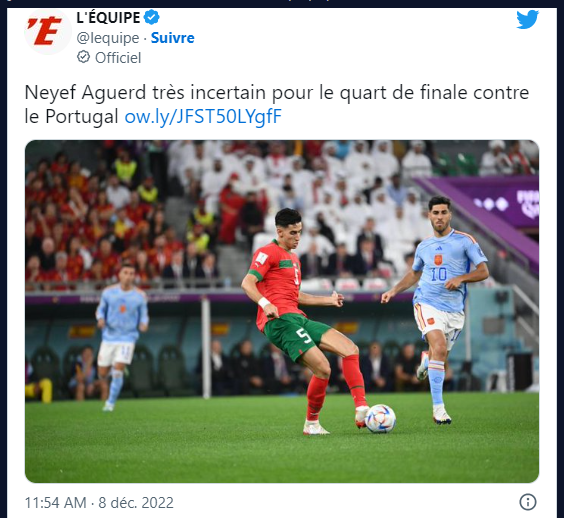Click the L'ÉQUIPE display name
Viewport: 564px width, 518px height.
coord(108,18)
